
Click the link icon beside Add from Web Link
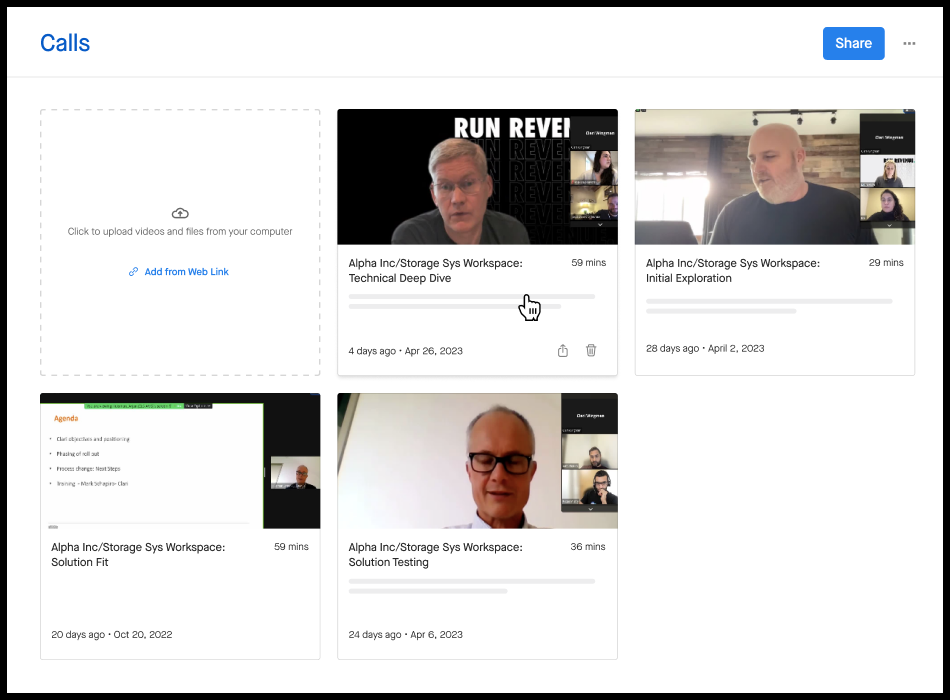pos(132,271)
